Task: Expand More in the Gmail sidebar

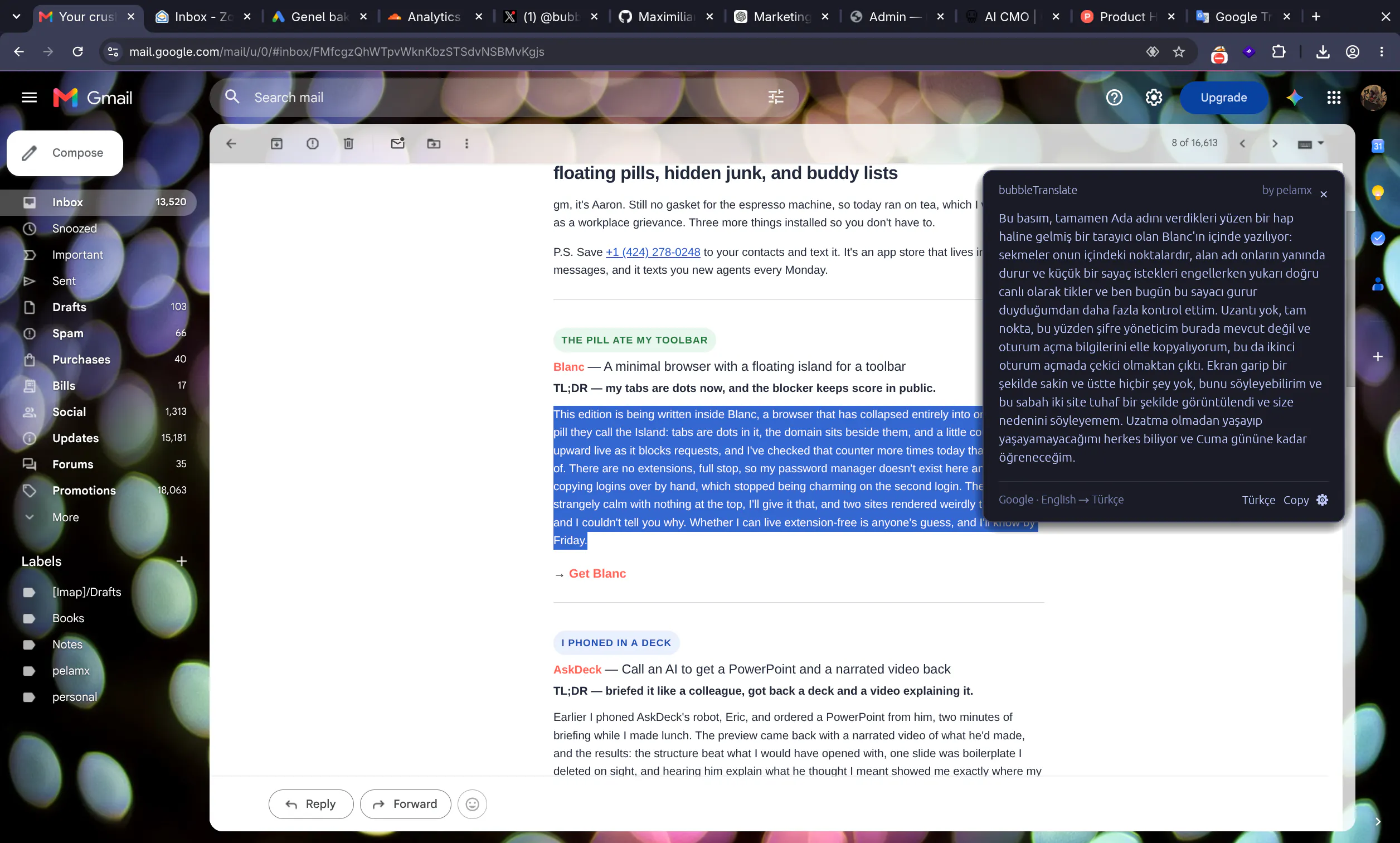Action: 65,517
